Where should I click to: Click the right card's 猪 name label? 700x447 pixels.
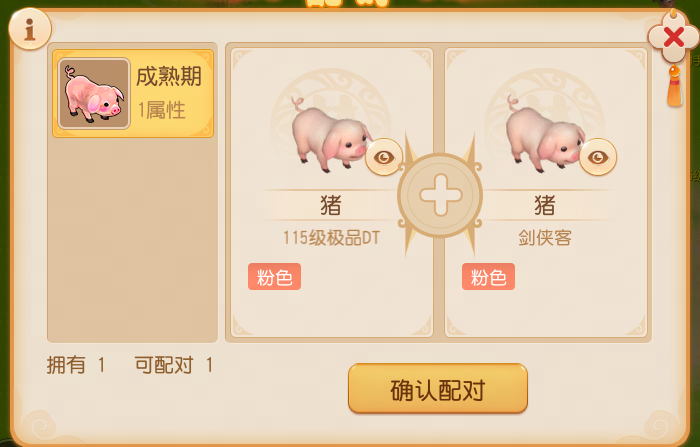pos(545,205)
